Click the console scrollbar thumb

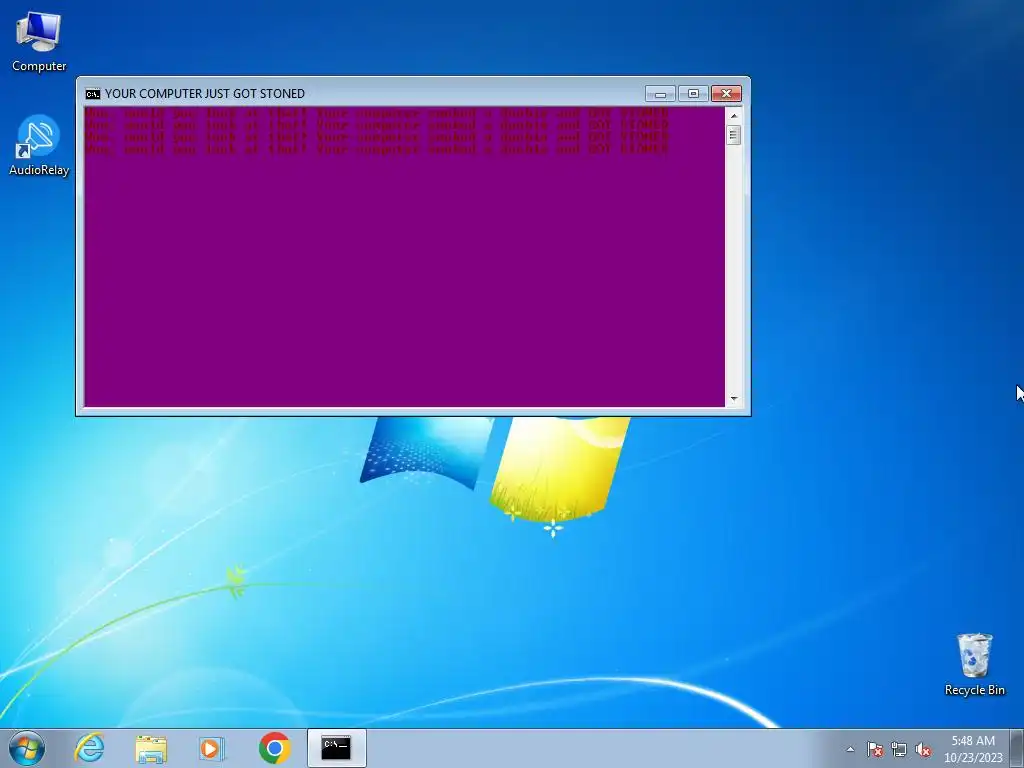click(x=734, y=135)
